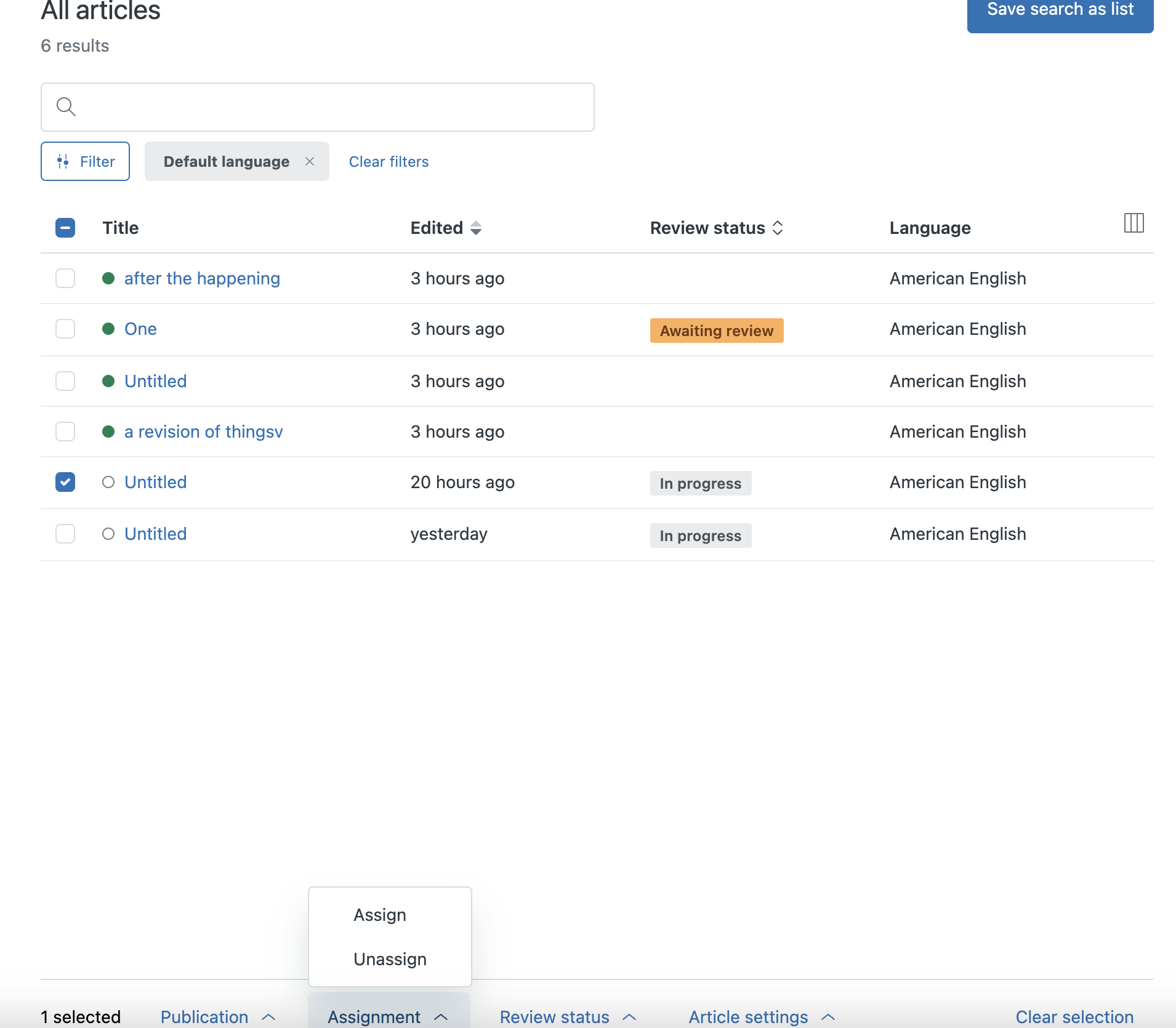Click the green published dot beside One
Screen dimensions: 1176x1028
pos(108,329)
